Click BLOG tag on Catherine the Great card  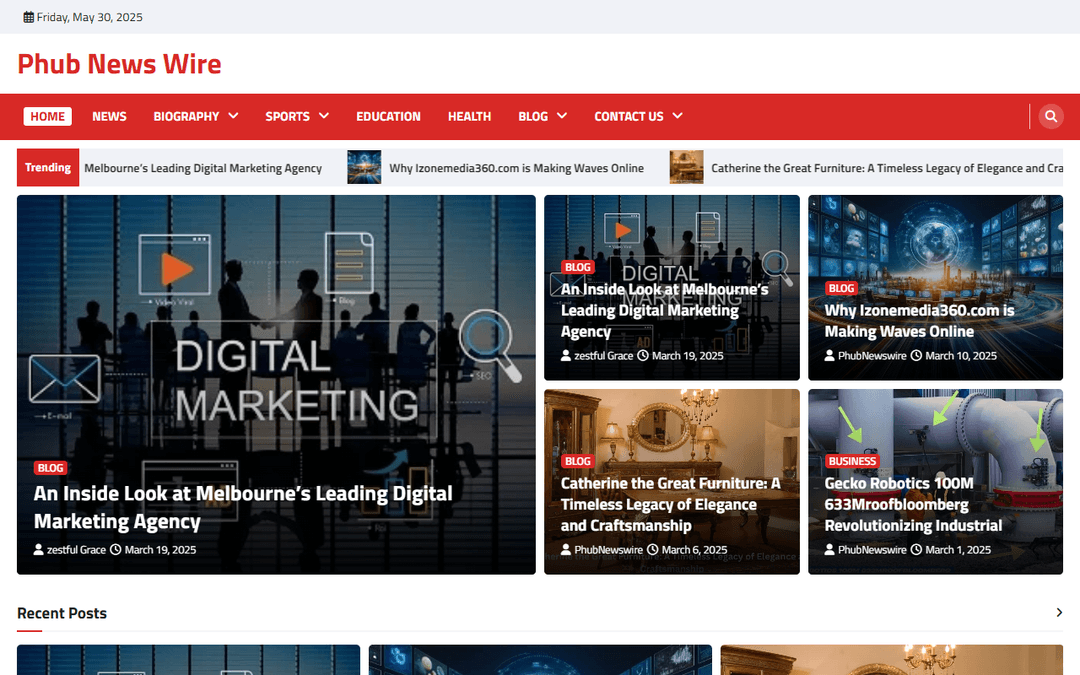[577, 461]
